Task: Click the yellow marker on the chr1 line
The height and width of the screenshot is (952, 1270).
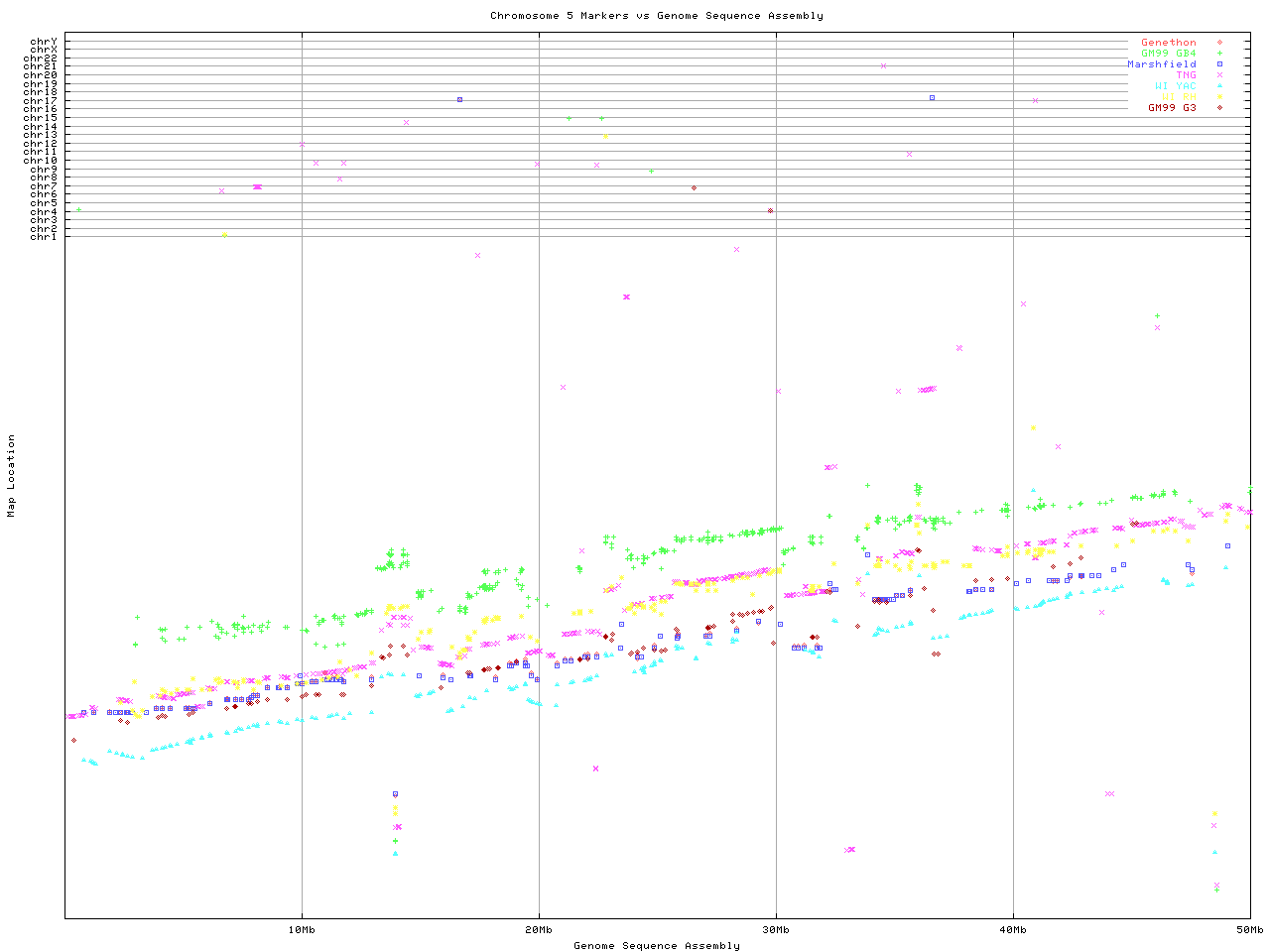Action: [225, 235]
